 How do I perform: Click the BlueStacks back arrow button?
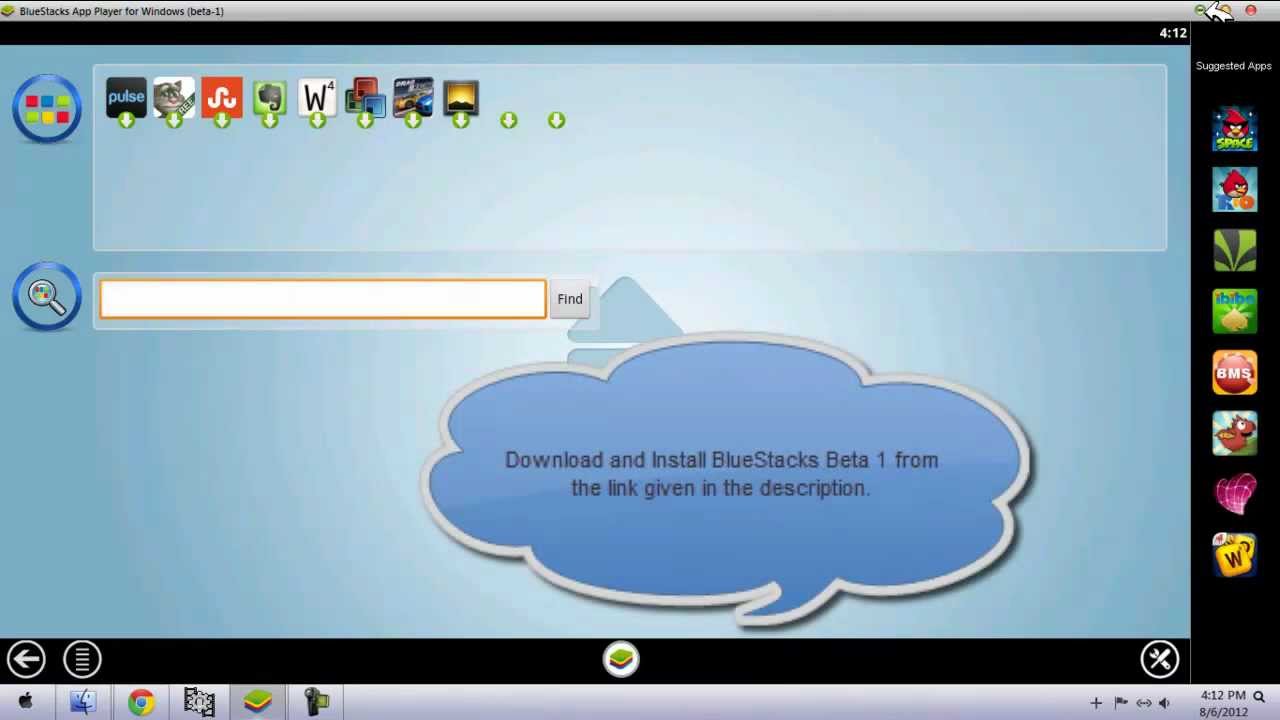[26, 659]
